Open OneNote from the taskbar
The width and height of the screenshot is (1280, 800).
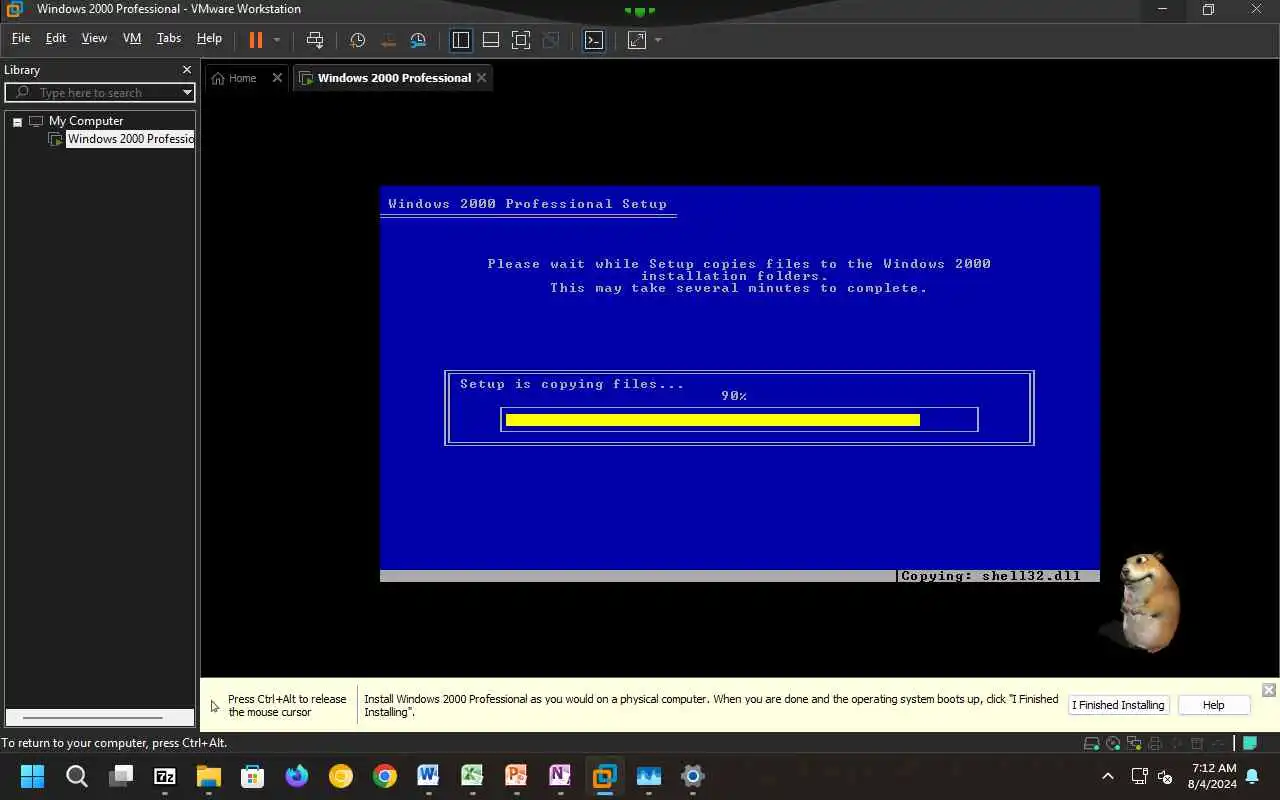click(560, 776)
